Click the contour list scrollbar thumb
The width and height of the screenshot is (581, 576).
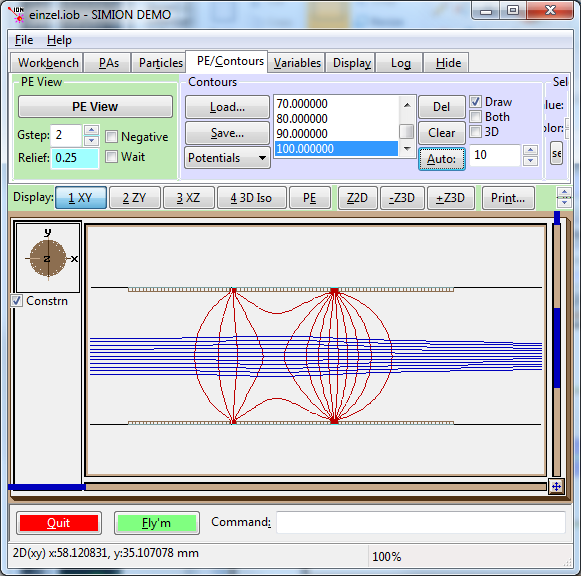tap(407, 131)
